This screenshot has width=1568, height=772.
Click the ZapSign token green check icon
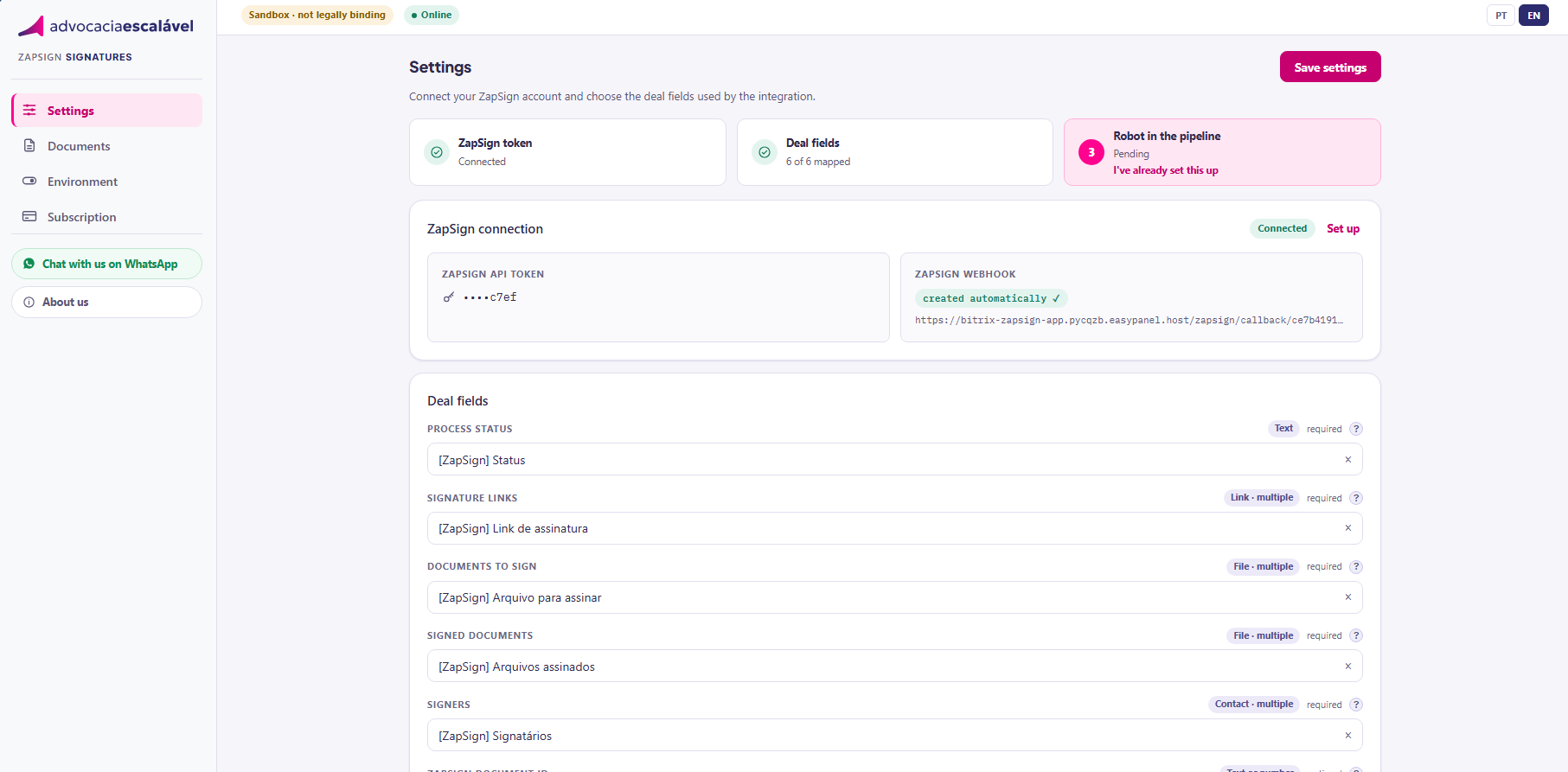point(437,152)
